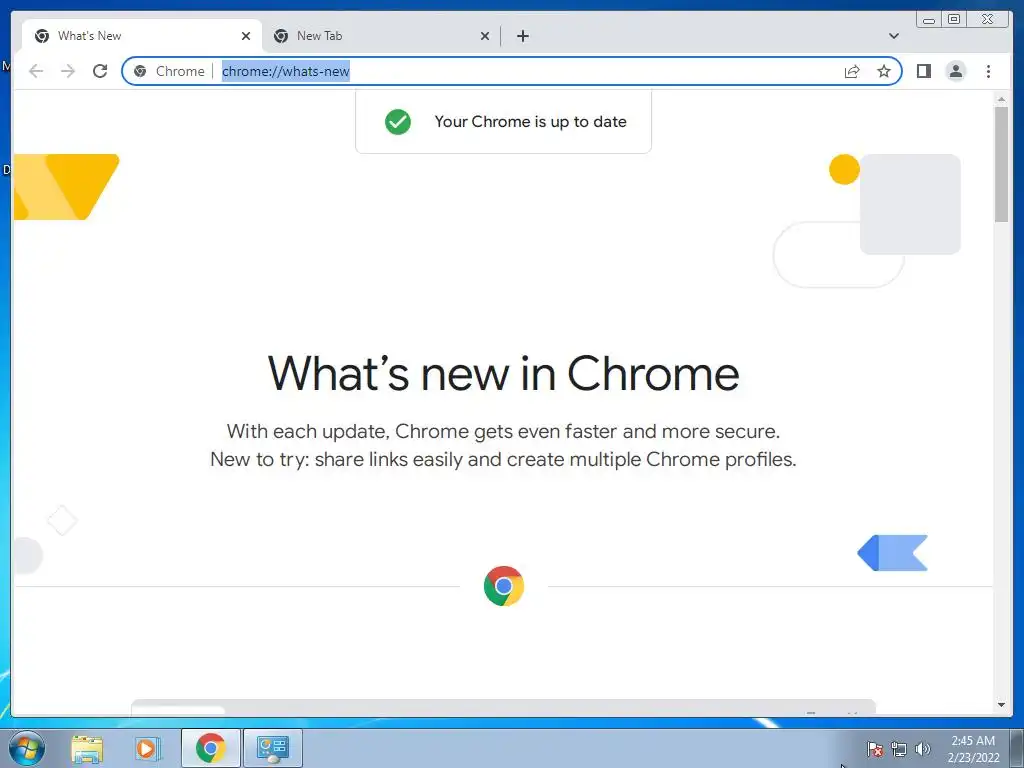The height and width of the screenshot is (768, 1024).
Task: Click the Chrome taskbar button
Action: click(210, 748)
